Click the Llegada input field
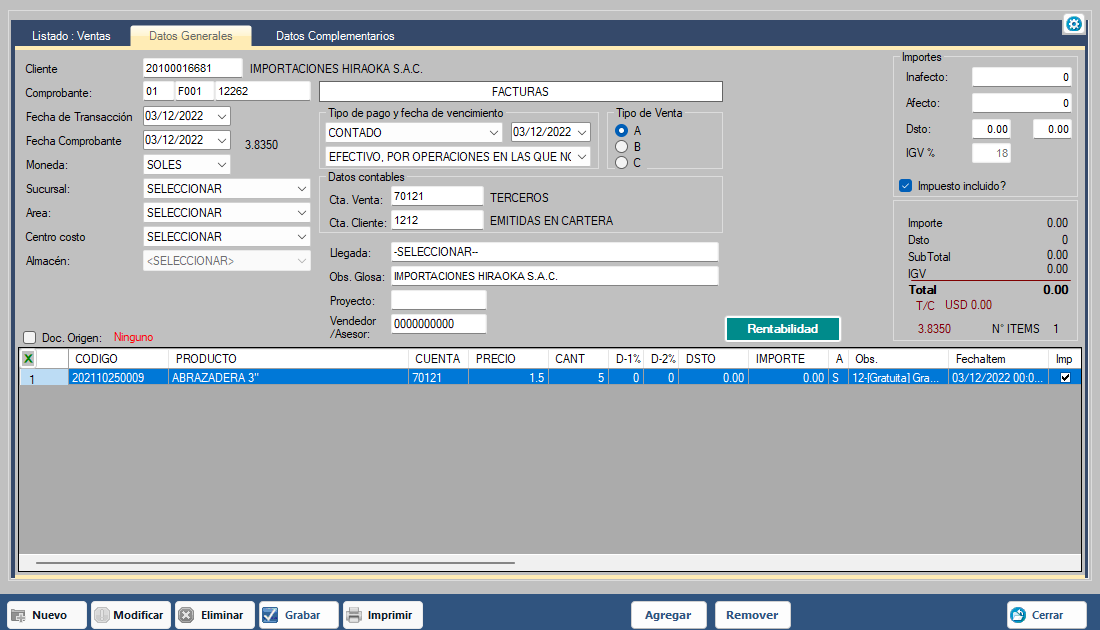Viewport: 1100px width, 630px height. tap(554, 252)
